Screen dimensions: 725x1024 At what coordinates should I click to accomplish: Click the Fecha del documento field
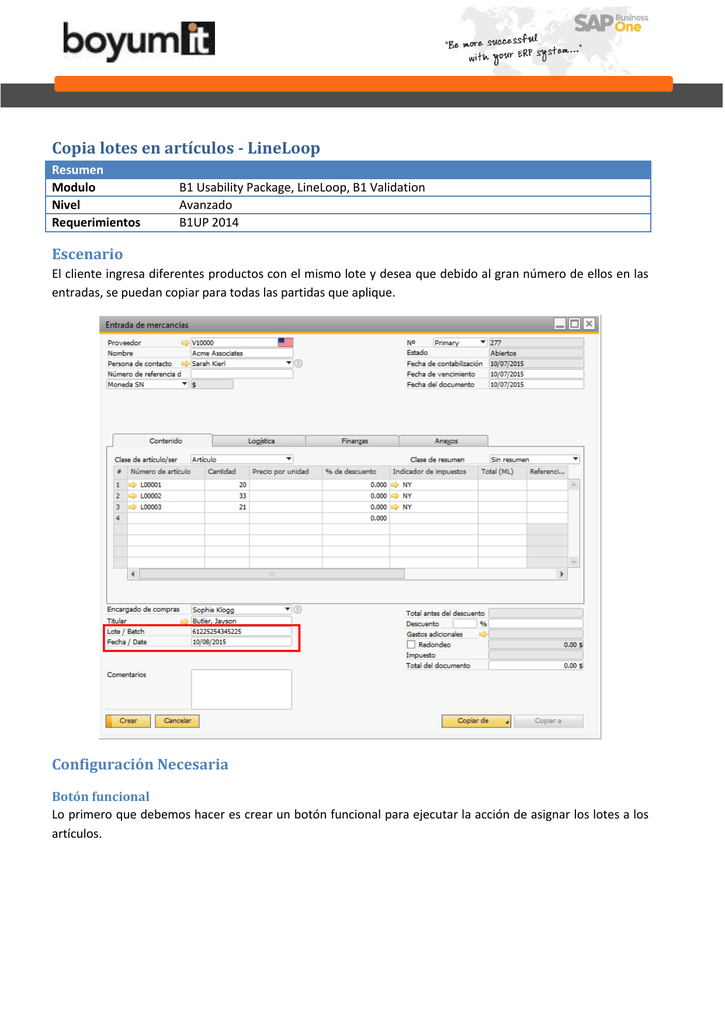pyautogui.click(x=536, y=385)
